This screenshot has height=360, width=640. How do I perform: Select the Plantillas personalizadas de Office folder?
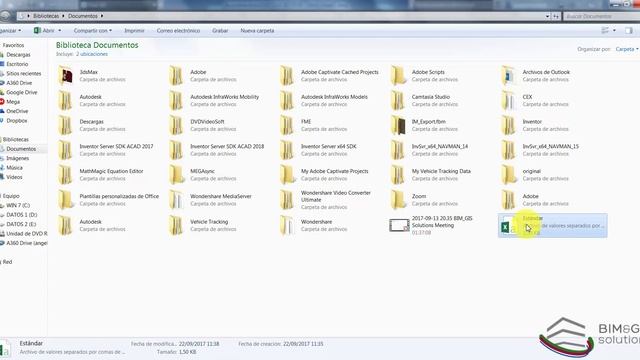pos(109,200)
